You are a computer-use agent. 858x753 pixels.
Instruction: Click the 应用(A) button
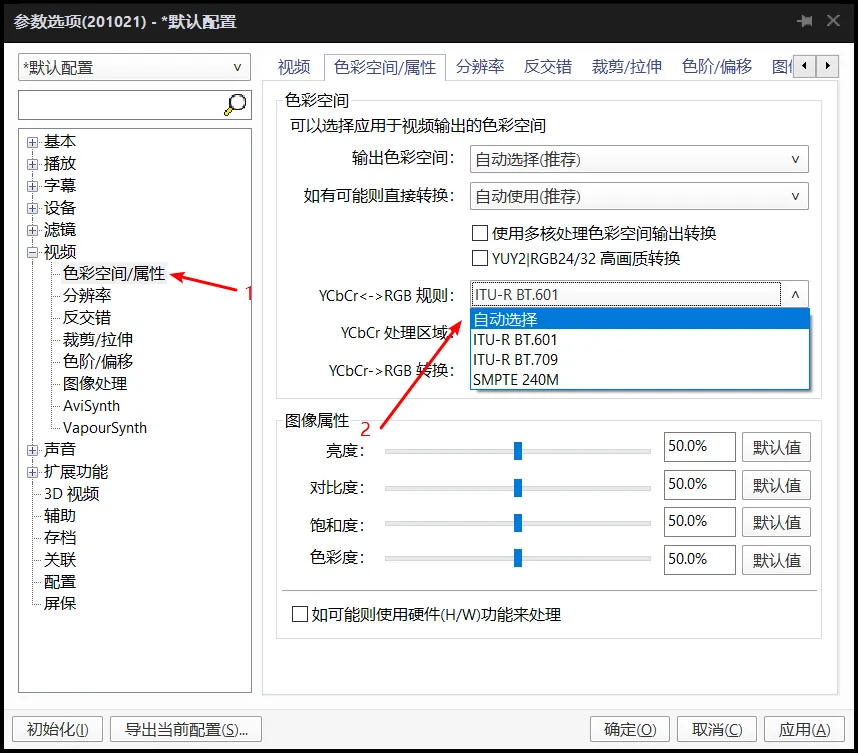[805, 729]
